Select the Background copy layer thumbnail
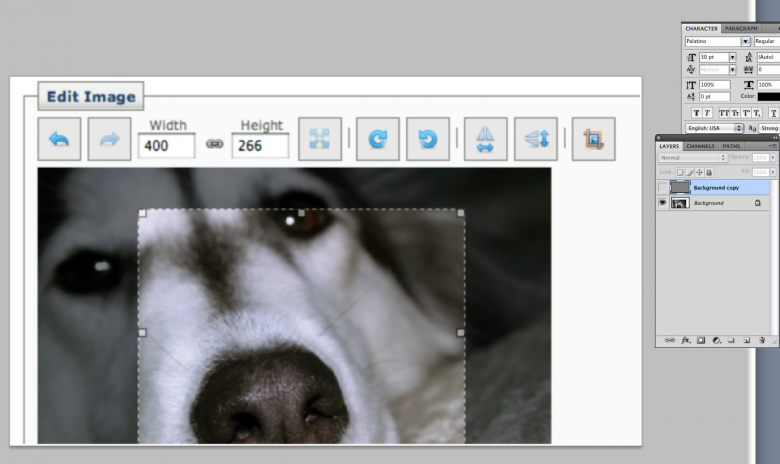780x464 pixels. tap(680, 187)
